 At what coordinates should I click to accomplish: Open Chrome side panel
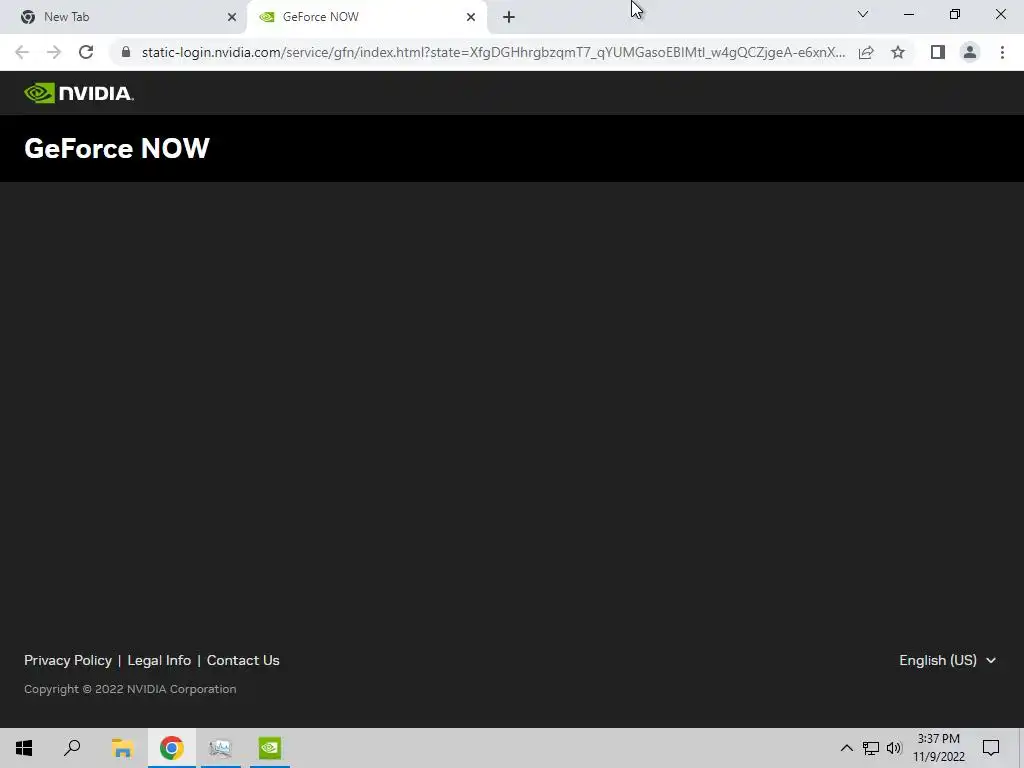point(938,52)
